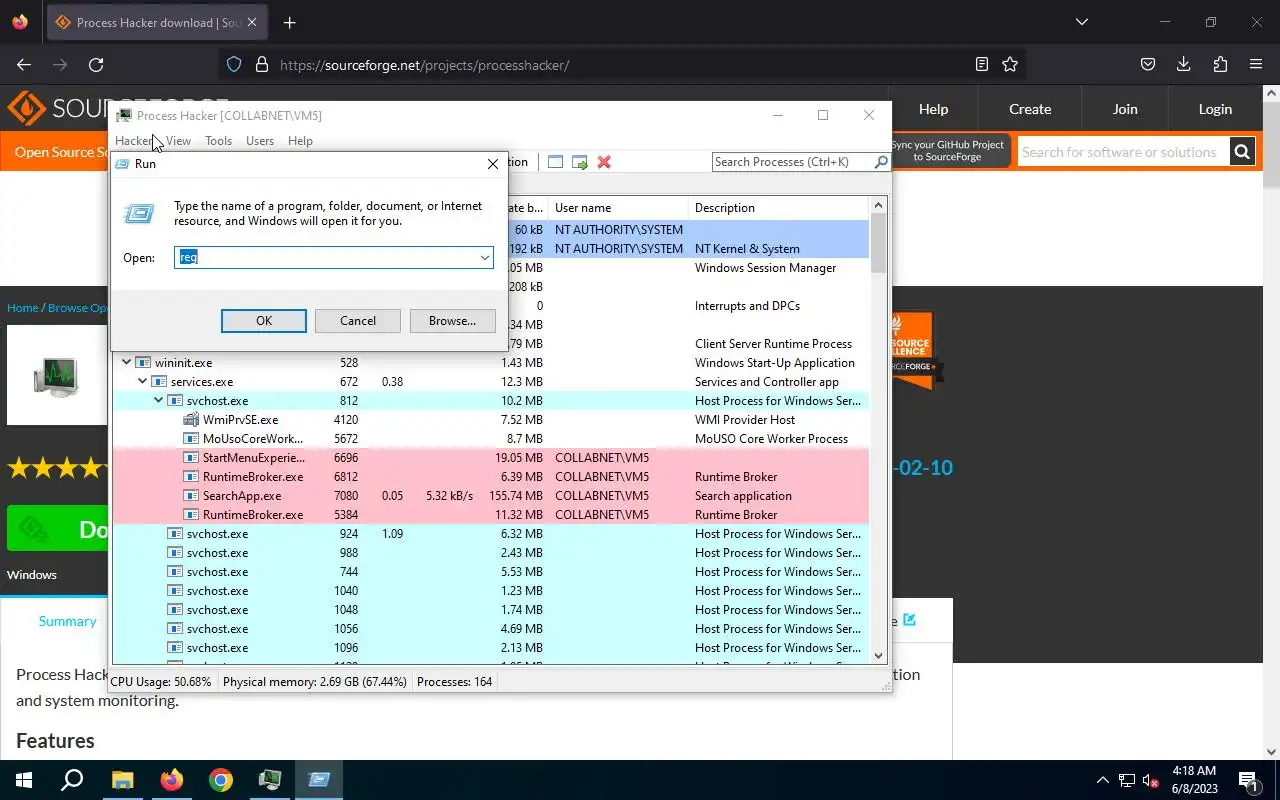The image size is (1280, 800).
Task: Click the find window and thread icon with green arrow
Action: coord(579,162)
